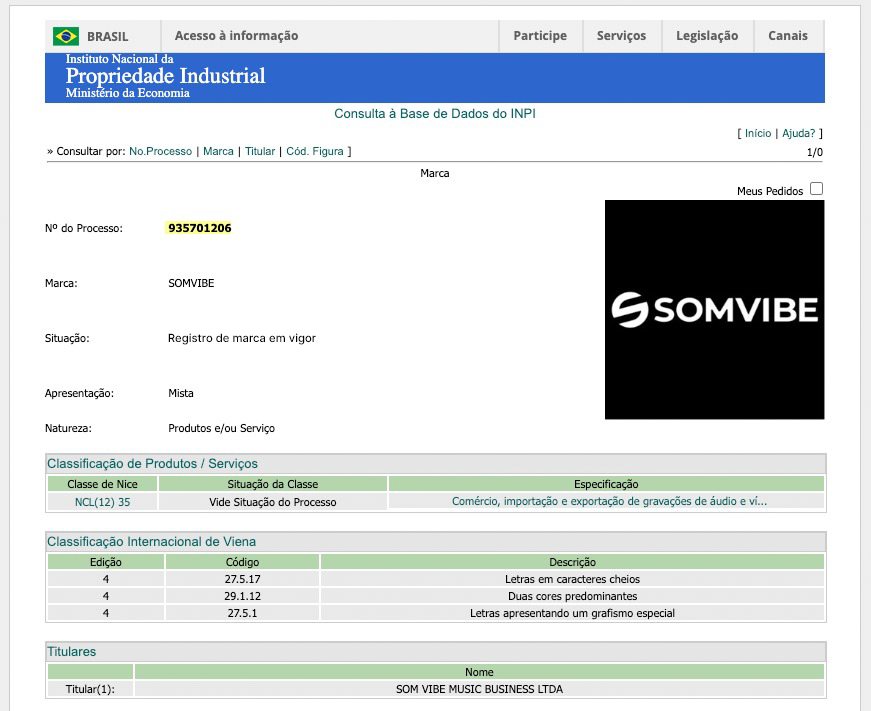
Task: Open the Serviços menu item
Action: 622,36
